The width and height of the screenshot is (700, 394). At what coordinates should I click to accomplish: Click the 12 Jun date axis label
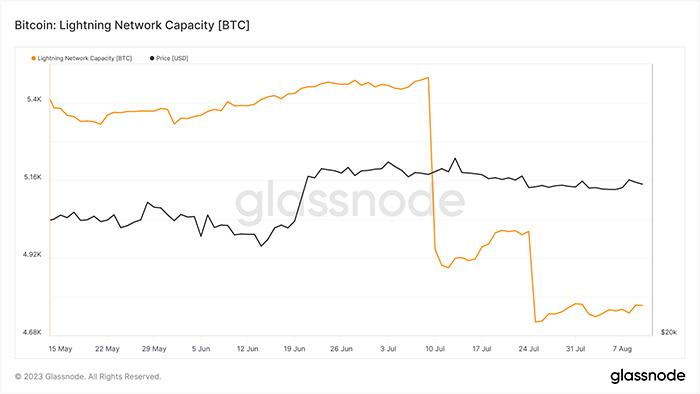[x=247, y=348]
